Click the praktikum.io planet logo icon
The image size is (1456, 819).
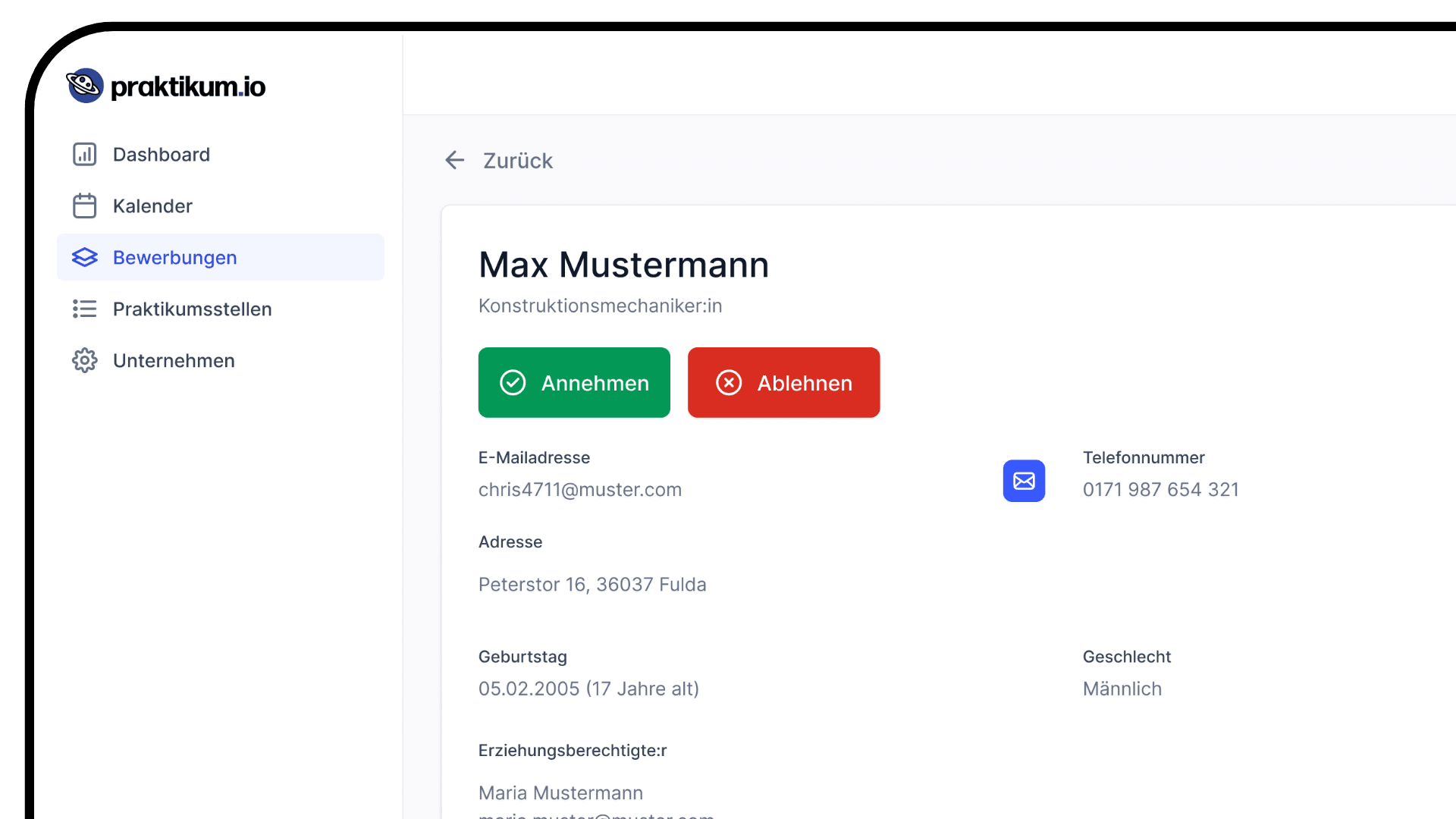point(84,86)
